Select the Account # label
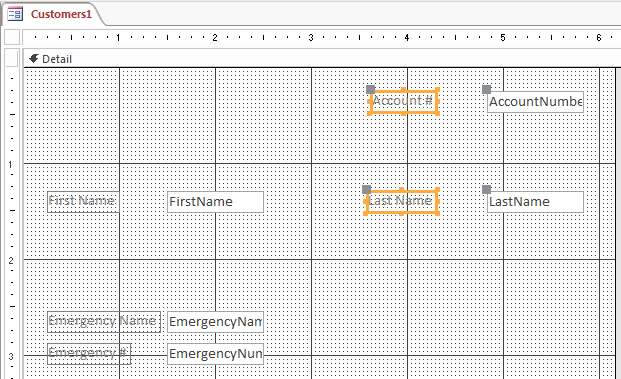The image size is (621, 379). point(404,102)
